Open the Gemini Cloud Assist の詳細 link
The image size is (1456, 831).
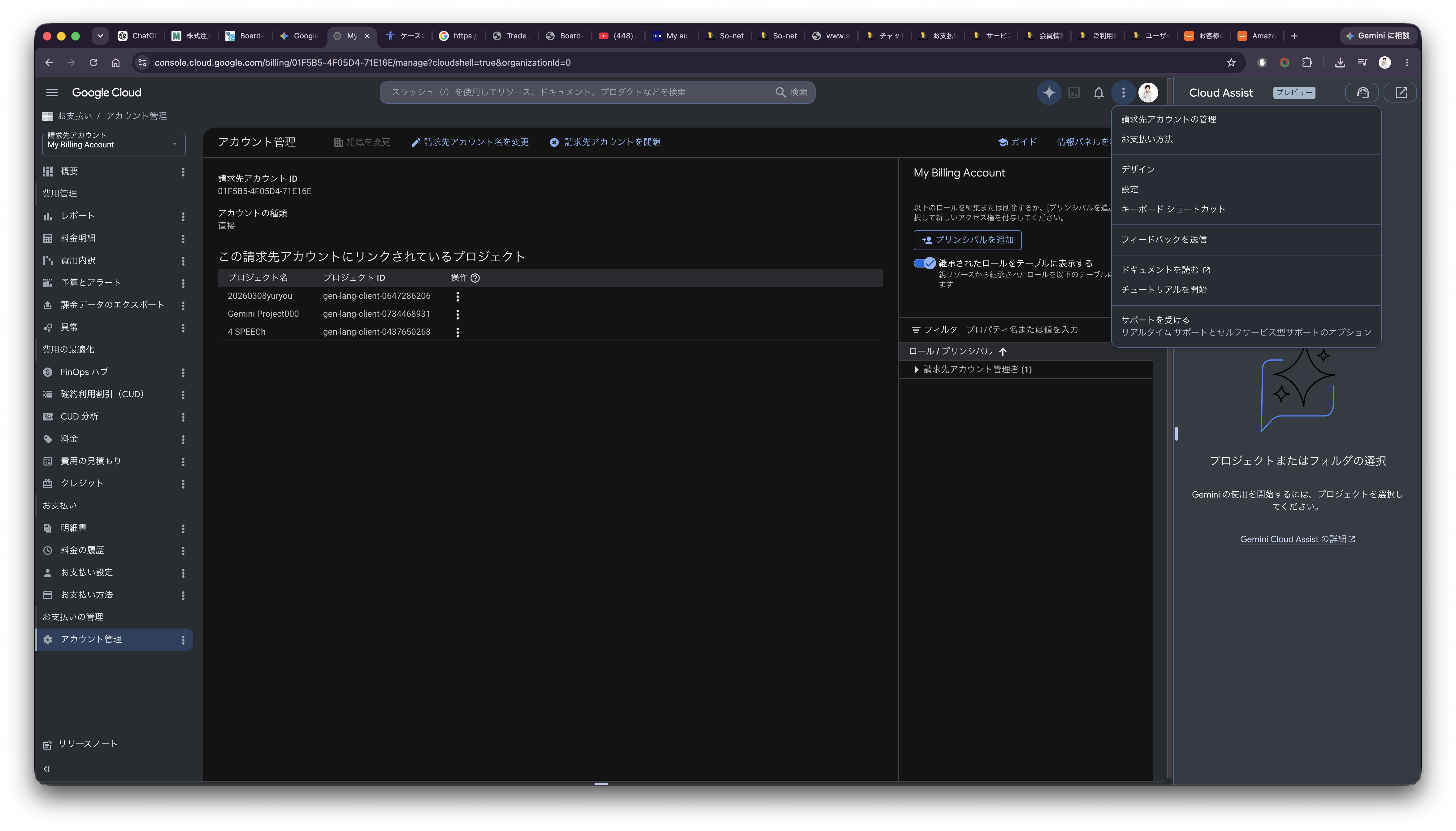click(x=1297, y=539)
